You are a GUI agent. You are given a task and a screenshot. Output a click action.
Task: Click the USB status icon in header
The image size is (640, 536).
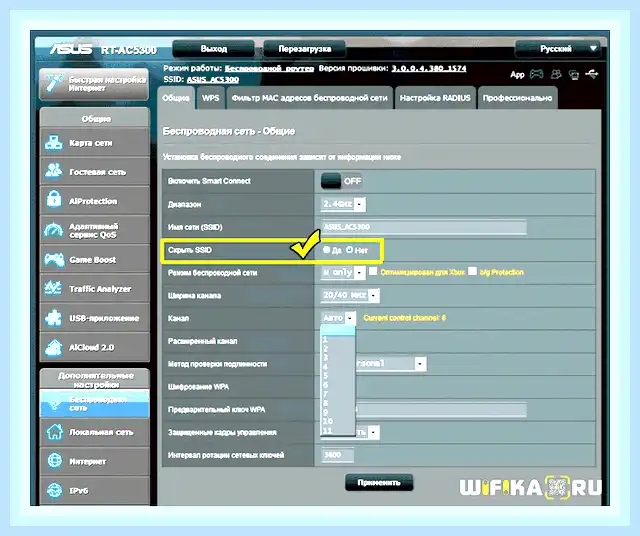[591, 74]
